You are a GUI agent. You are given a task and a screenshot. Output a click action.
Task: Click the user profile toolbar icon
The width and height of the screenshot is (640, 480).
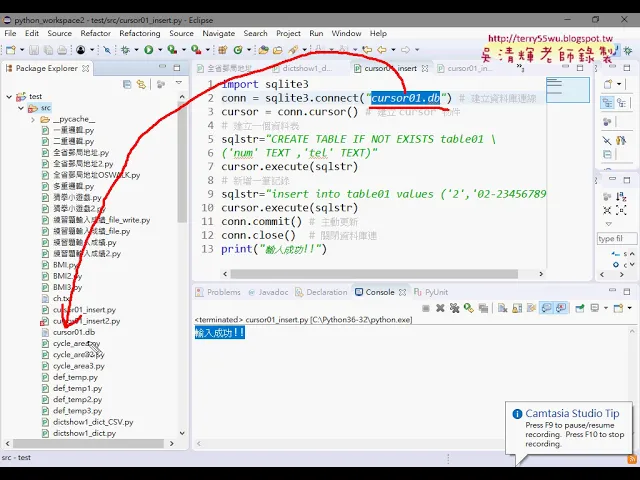tap(81, 50)
